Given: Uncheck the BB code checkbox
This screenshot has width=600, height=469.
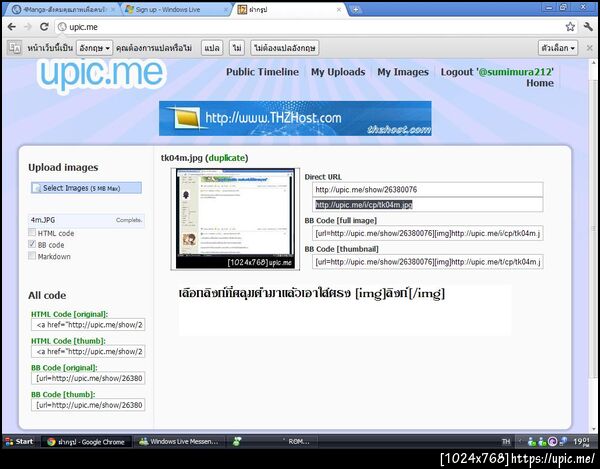Looking at the screenshot, I should point(32,244).
